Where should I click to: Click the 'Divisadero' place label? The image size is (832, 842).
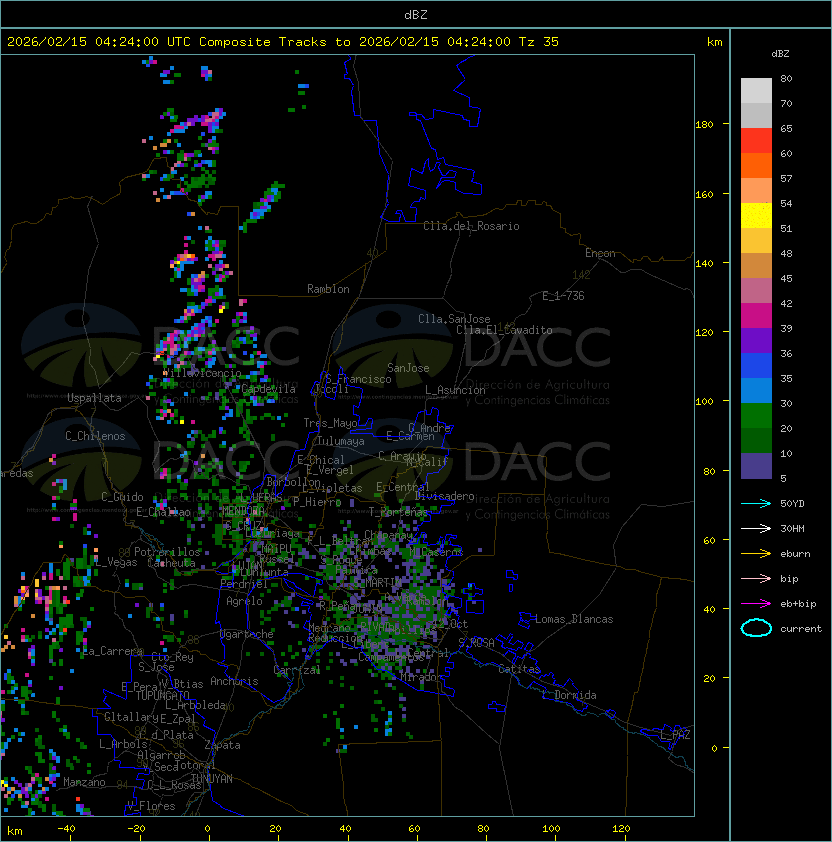tap(445, 496)
